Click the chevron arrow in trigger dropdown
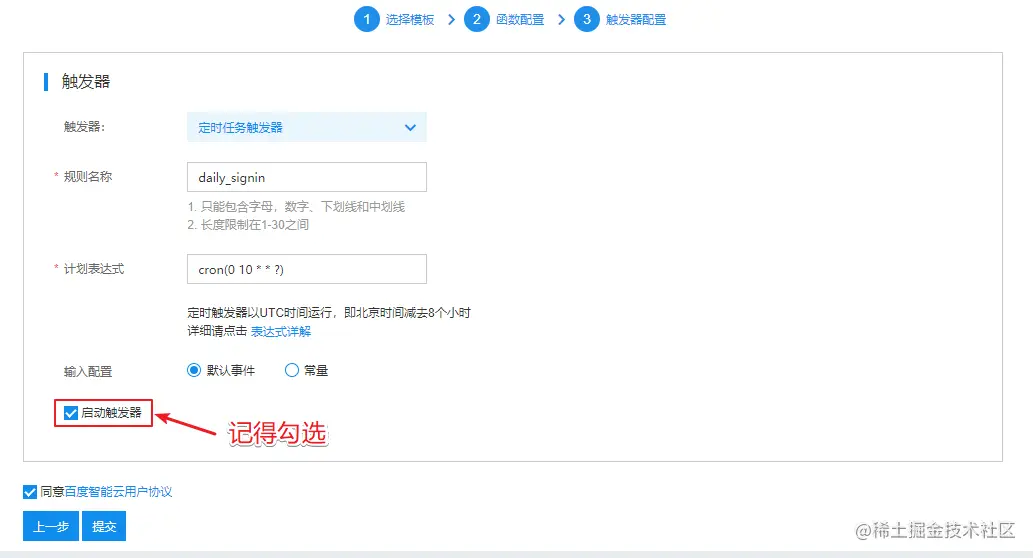This screenshot has height=558, width=1033. pos(410,127)
